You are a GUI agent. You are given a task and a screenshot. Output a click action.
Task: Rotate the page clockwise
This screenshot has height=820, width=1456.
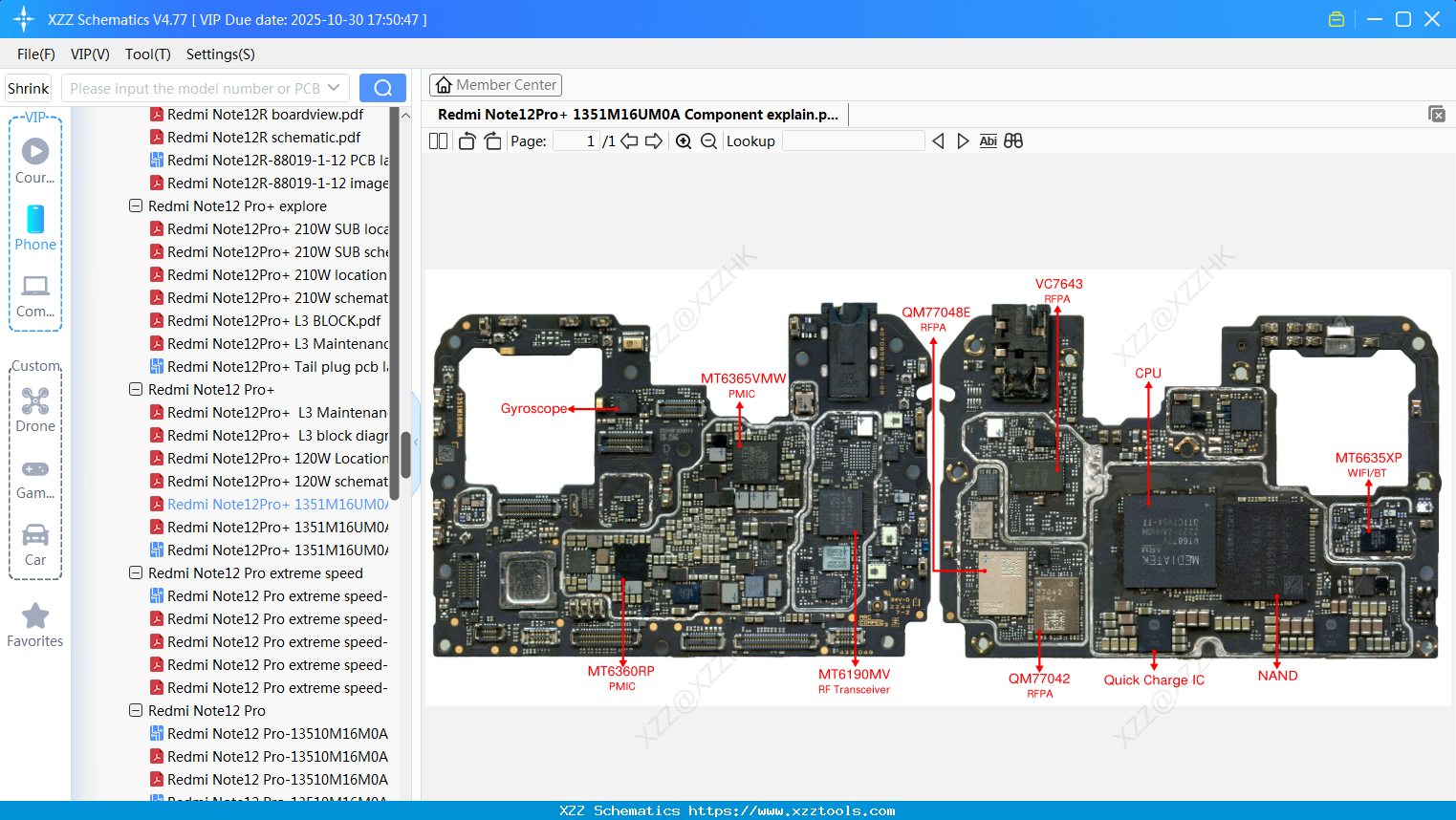click(492, 141)
